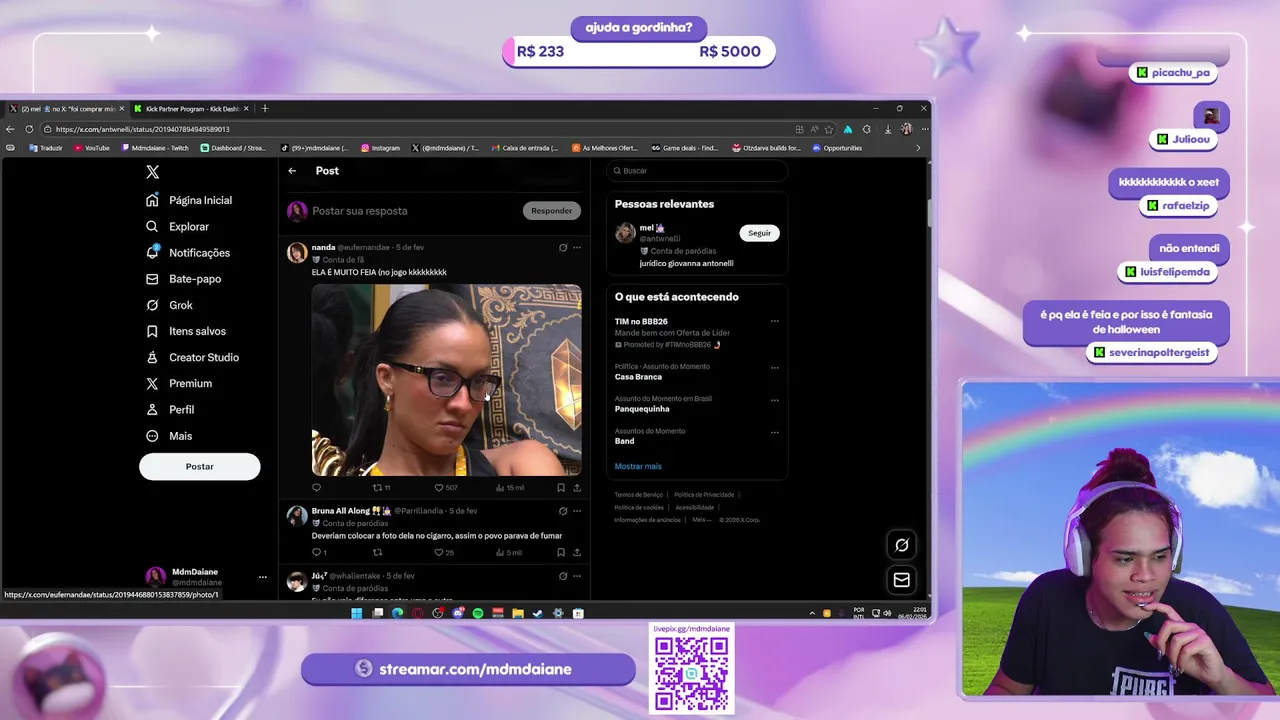The image size is (1280, 720).
Task: Like Bruna All Along's post with 25 likes
Action: [x=444, y=552]
